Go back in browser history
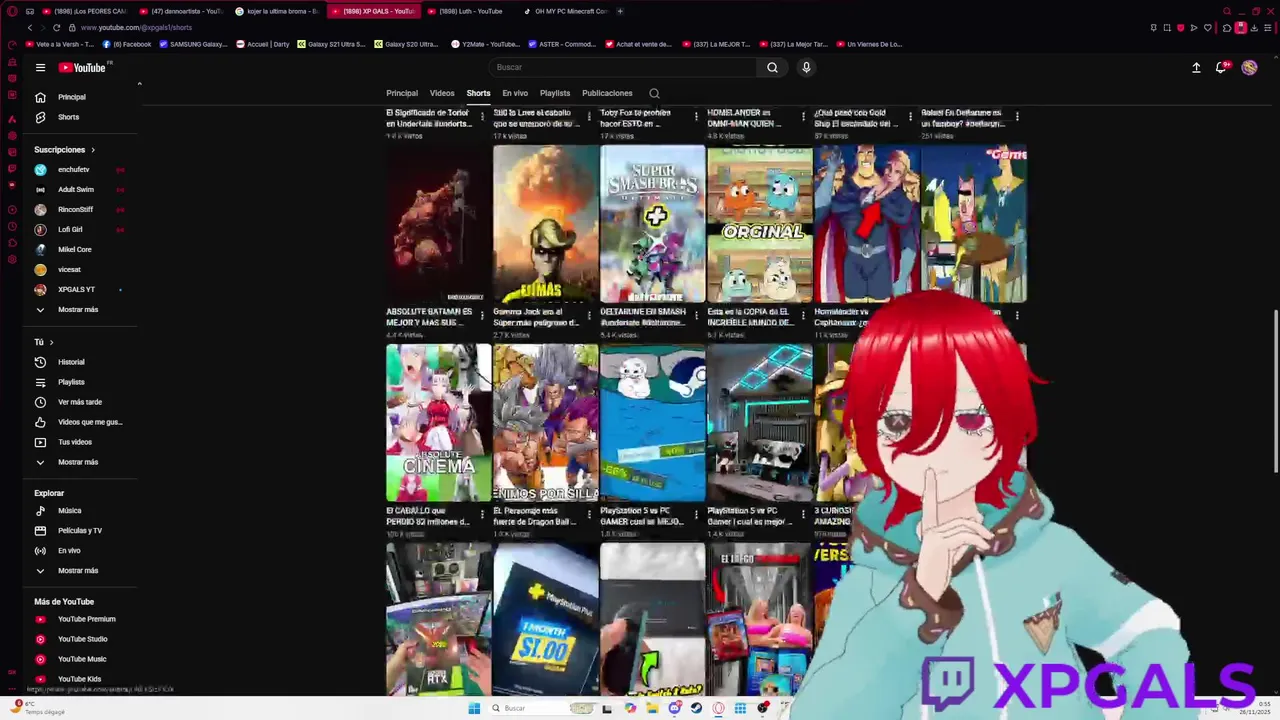The image size is (1280, 720). pyautogui.click(x=29, y=28)
